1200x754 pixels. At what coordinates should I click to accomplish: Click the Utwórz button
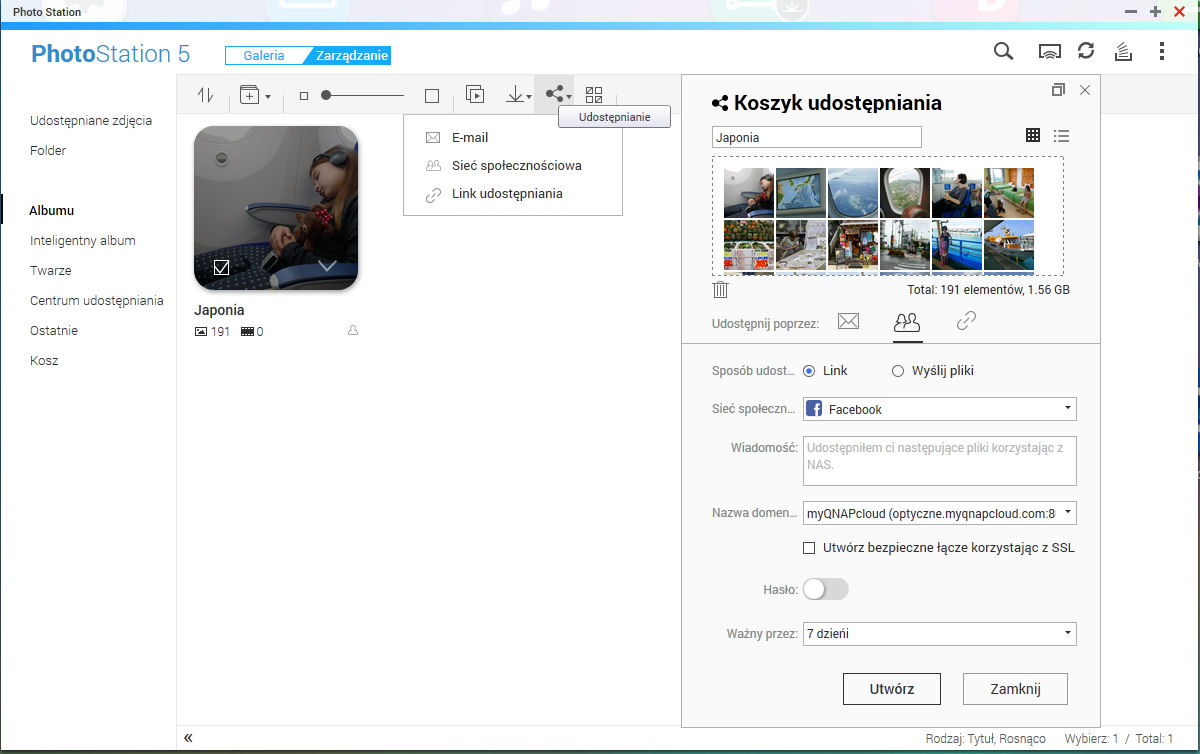click(892, 689)
